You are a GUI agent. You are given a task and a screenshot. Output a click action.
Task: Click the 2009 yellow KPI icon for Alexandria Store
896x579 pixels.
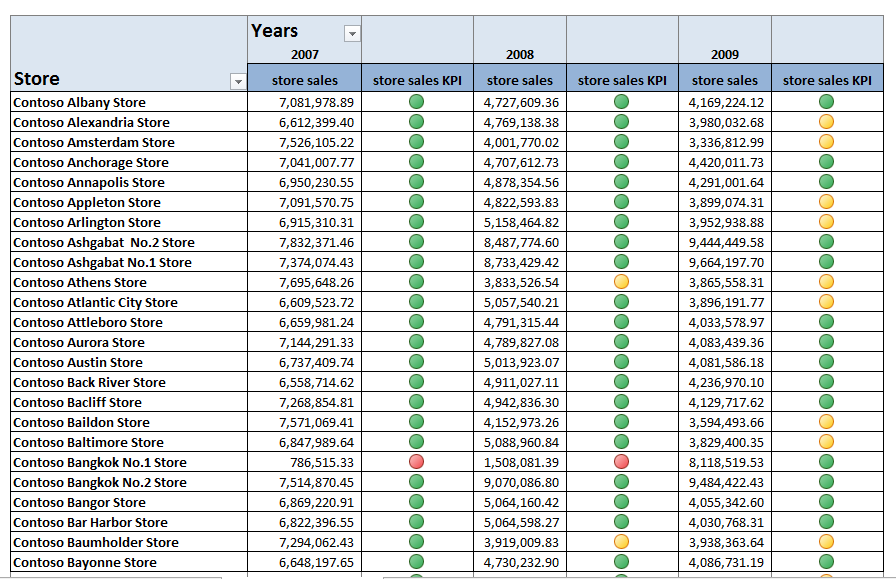click(x=826, y=122)
